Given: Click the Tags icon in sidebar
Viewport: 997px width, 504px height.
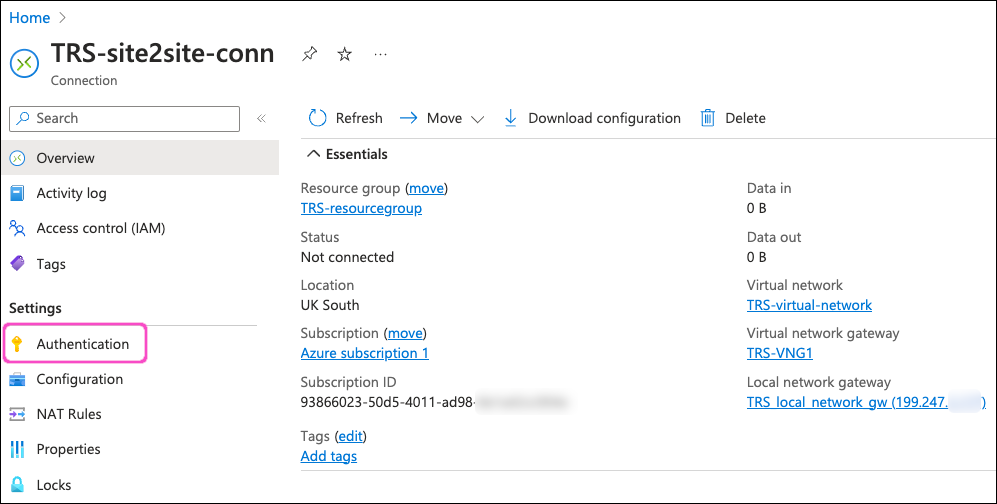Looking at the screenshot, I should (17, 264).
